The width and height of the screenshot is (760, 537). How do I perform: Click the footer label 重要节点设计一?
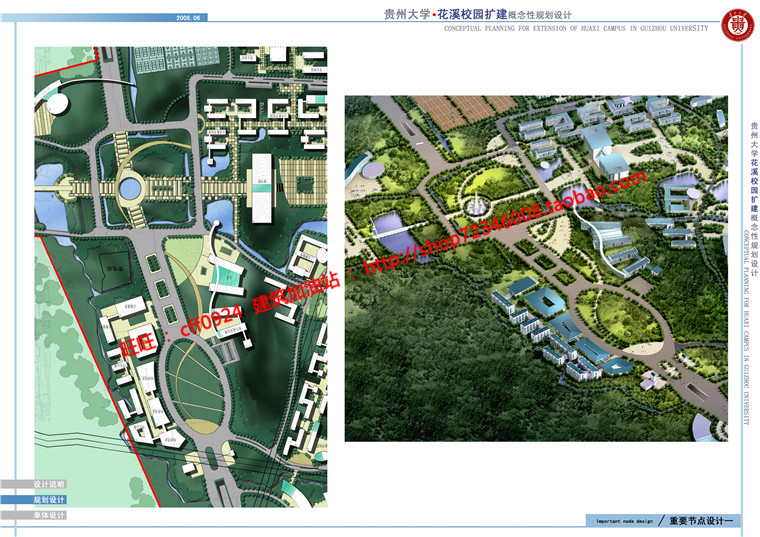(x=701, y=521)
